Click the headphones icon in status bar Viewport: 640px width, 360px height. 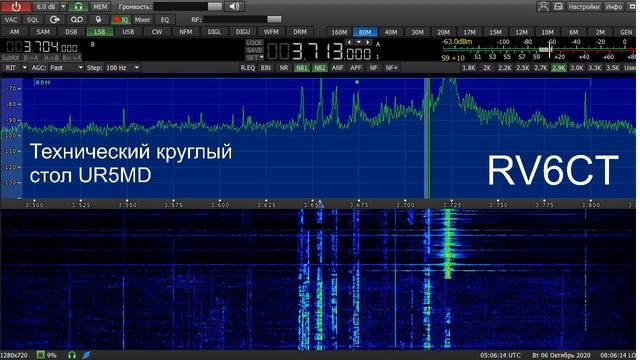(x=72, y=355)
